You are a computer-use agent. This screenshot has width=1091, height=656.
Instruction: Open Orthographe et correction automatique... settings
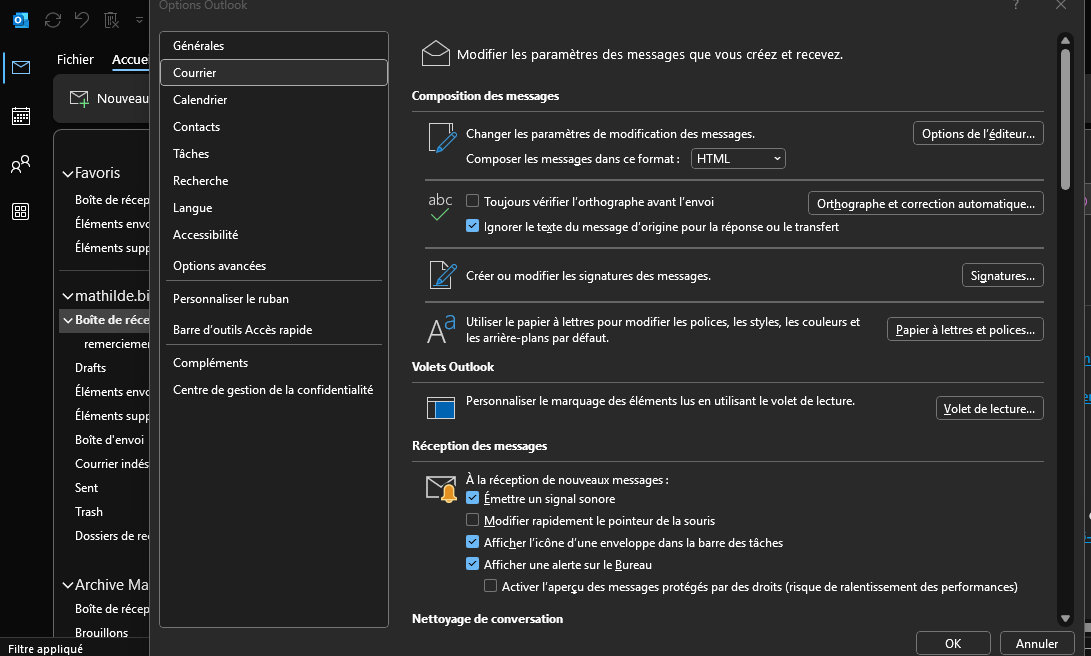[926, 203]
